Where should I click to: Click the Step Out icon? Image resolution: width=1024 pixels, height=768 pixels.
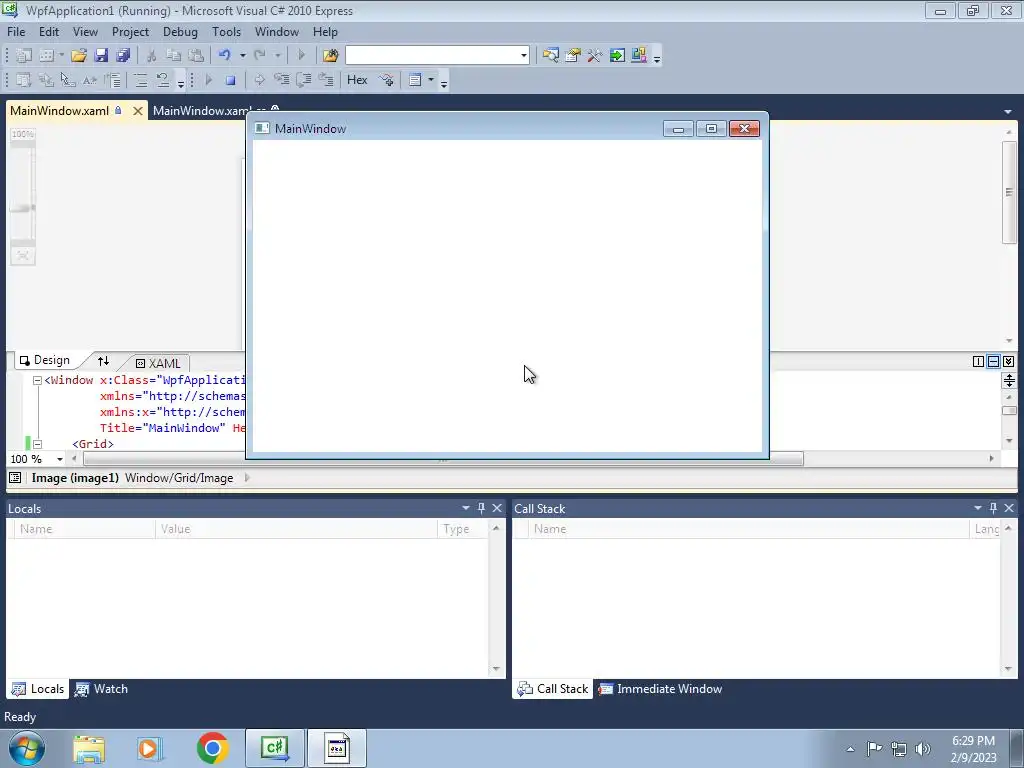(326, 80)
